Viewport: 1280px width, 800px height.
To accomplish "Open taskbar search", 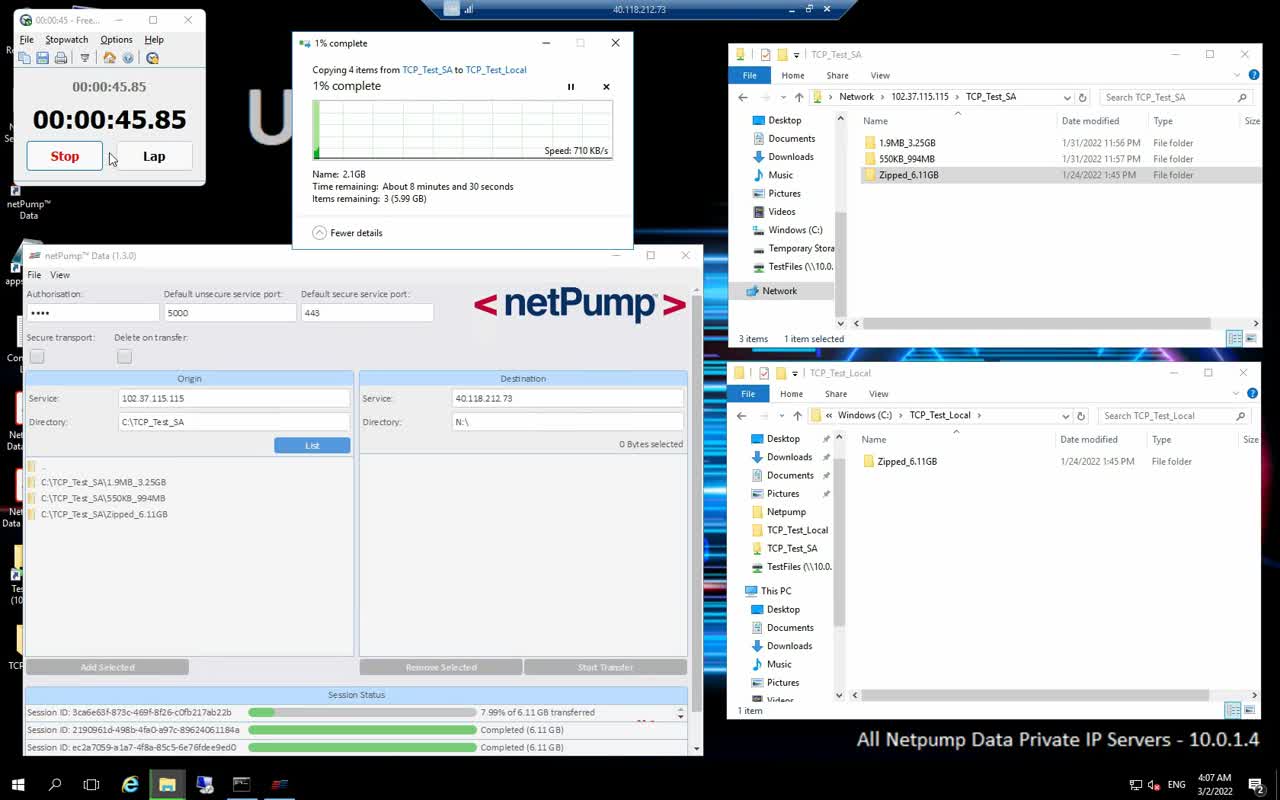I will coord(55,785).
